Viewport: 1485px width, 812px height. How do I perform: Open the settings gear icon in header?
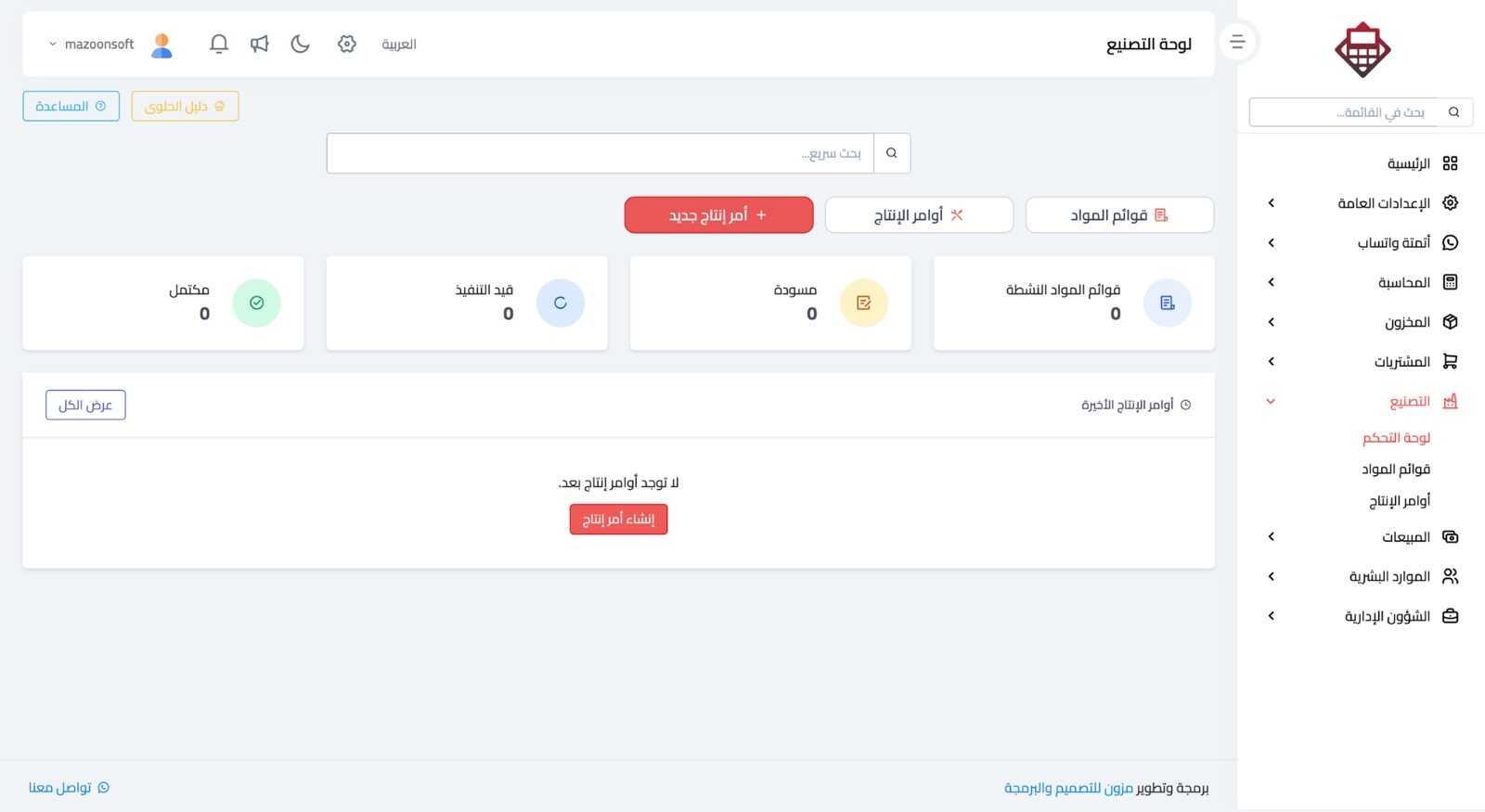point(347,44)
